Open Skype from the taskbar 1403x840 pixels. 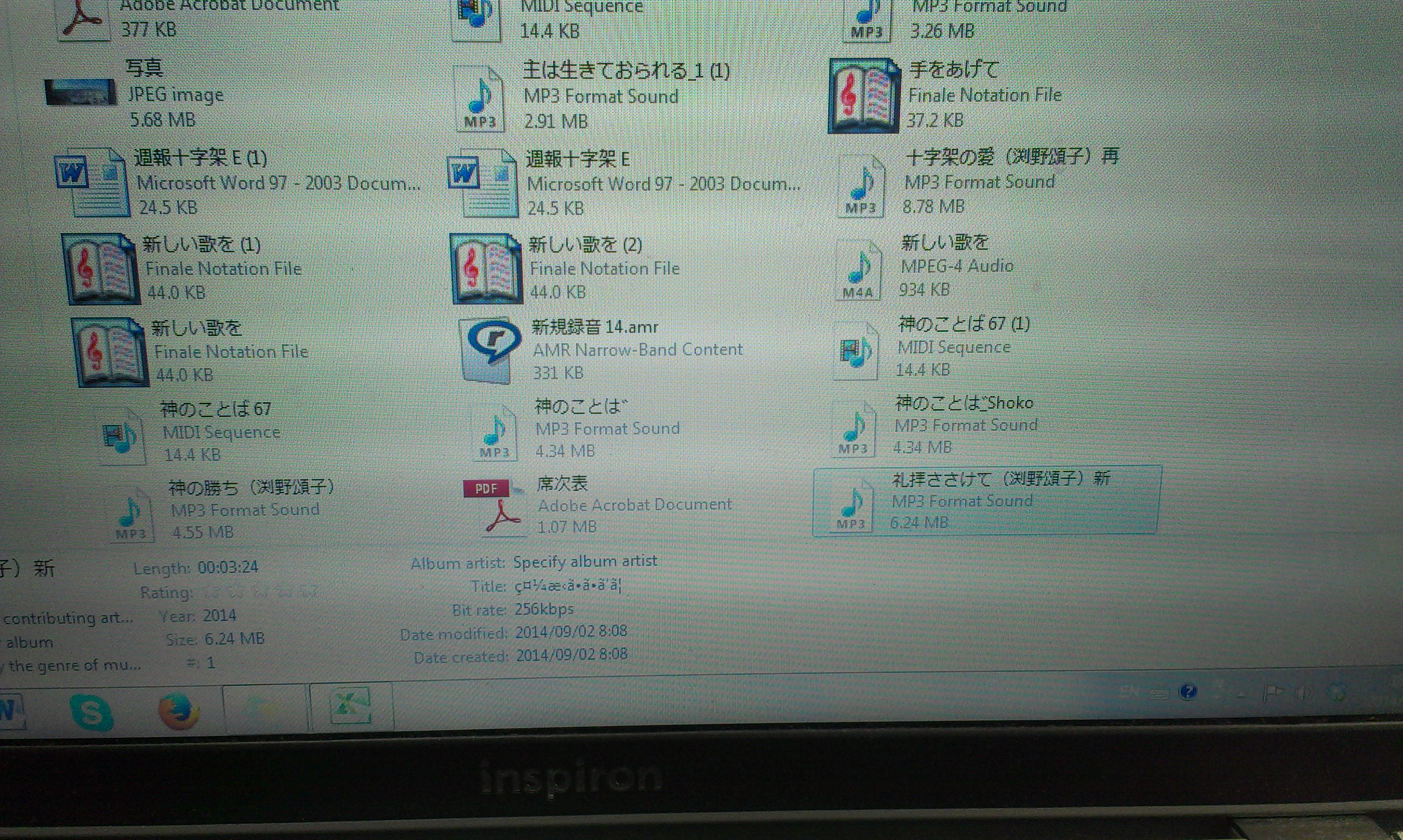tap(91, 711)
